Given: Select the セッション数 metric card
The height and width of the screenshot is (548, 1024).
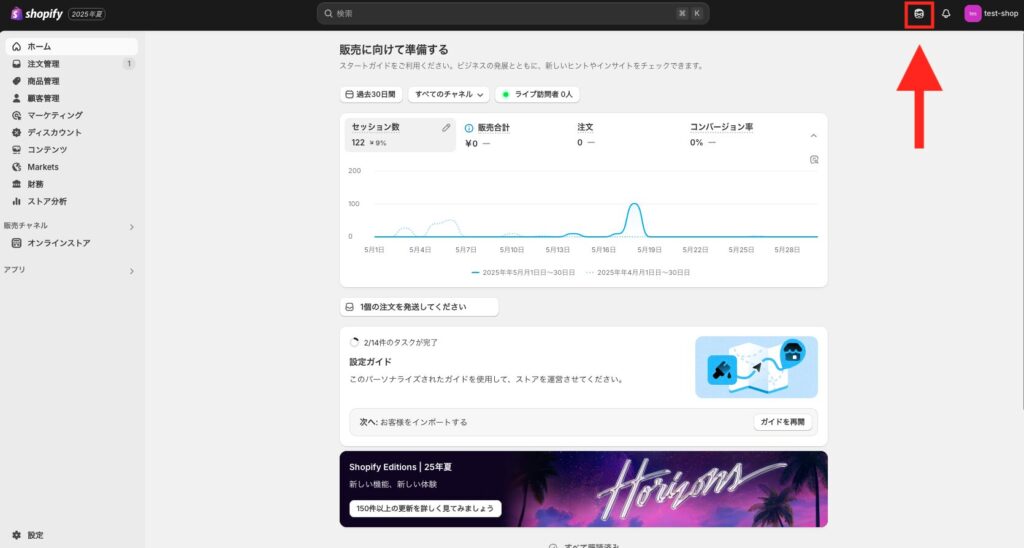Looking at the screenshot, I should (400, 135).
